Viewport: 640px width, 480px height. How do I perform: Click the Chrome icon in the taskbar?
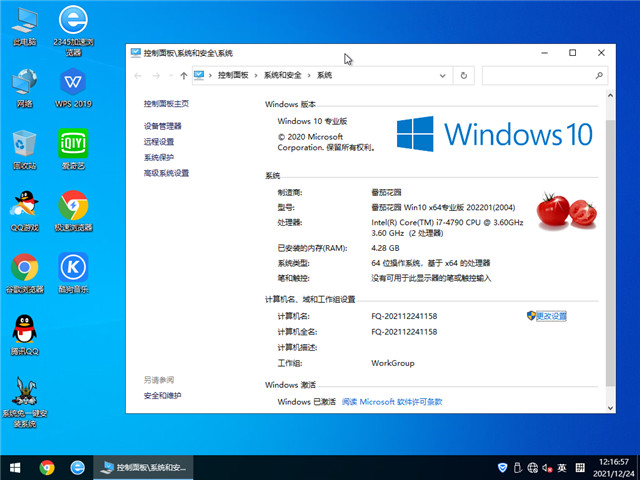[x=47, y=467]
